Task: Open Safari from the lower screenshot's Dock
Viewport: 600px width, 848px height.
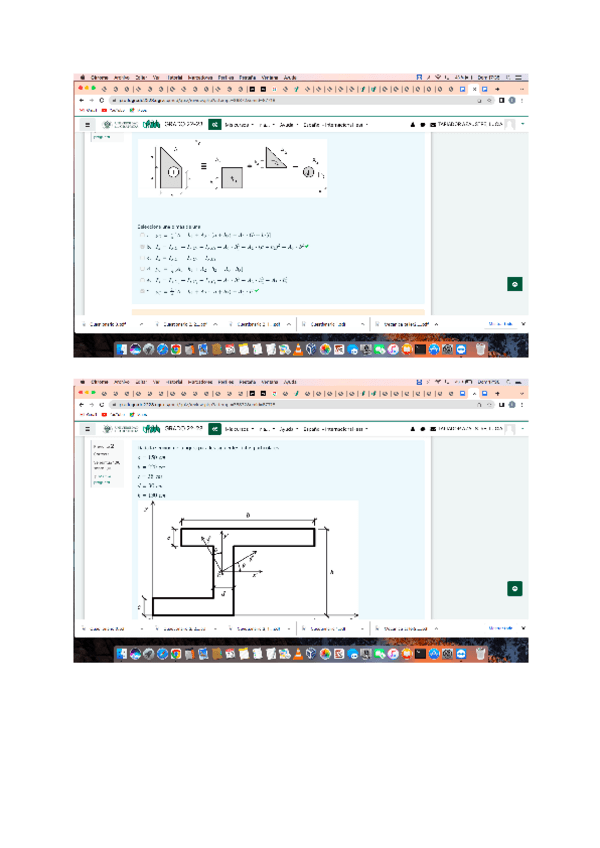Action: pyautogui.click(x=162, y=654)
